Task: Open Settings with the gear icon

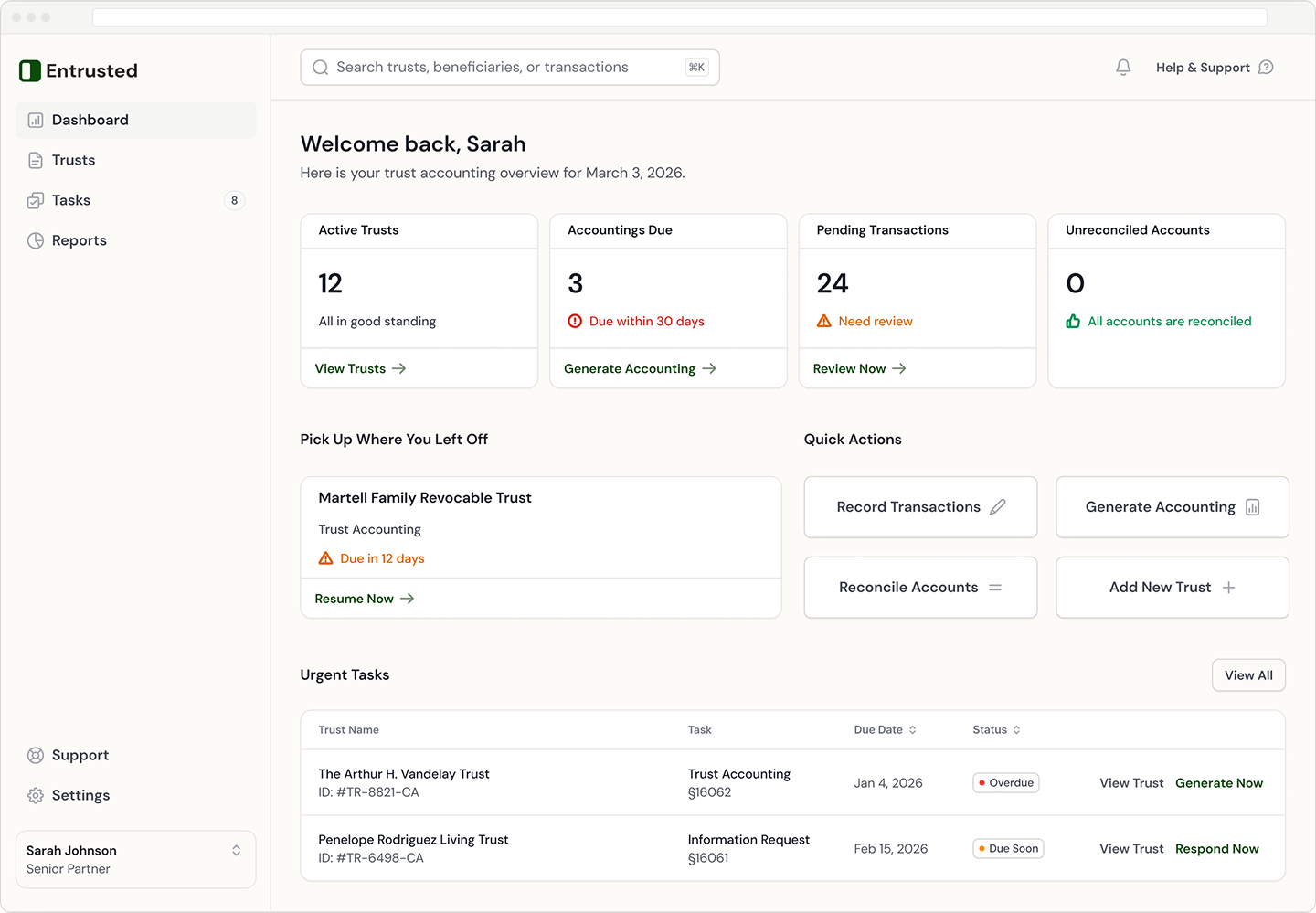Action: (x=36, y=795)
